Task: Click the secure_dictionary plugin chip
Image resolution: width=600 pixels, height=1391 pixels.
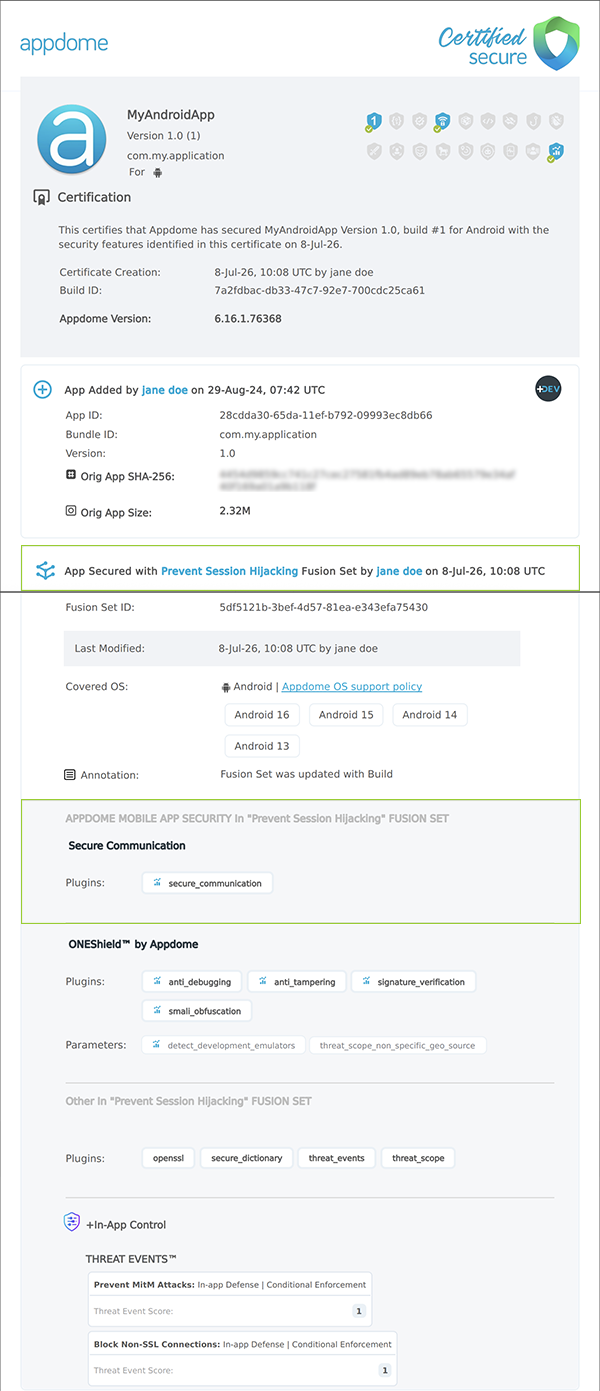Action: click(247, 1158)
